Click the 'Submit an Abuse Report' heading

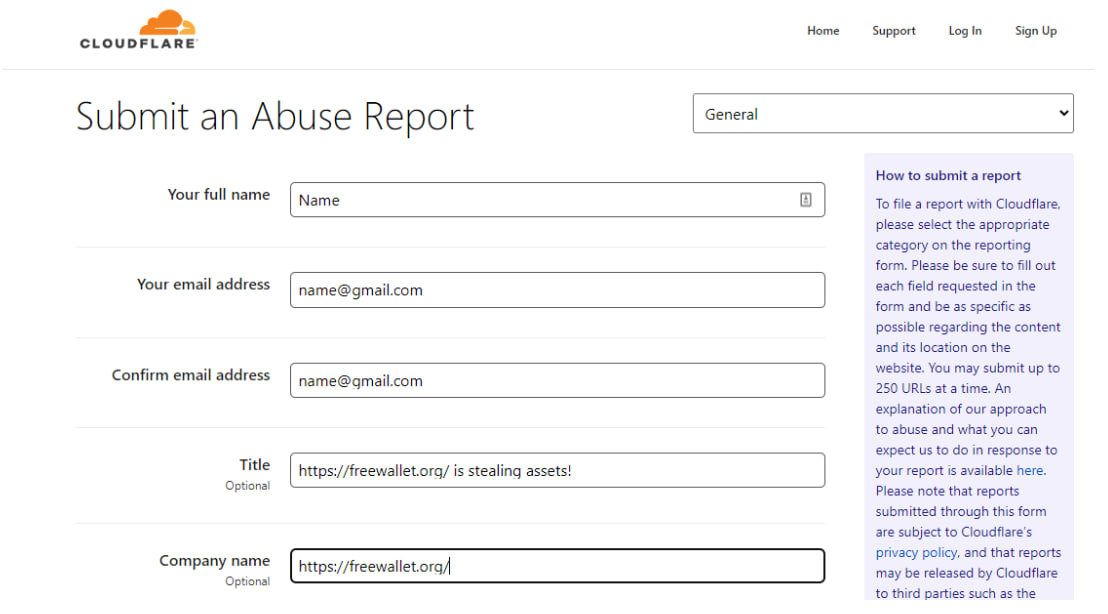tap(275, 117)
